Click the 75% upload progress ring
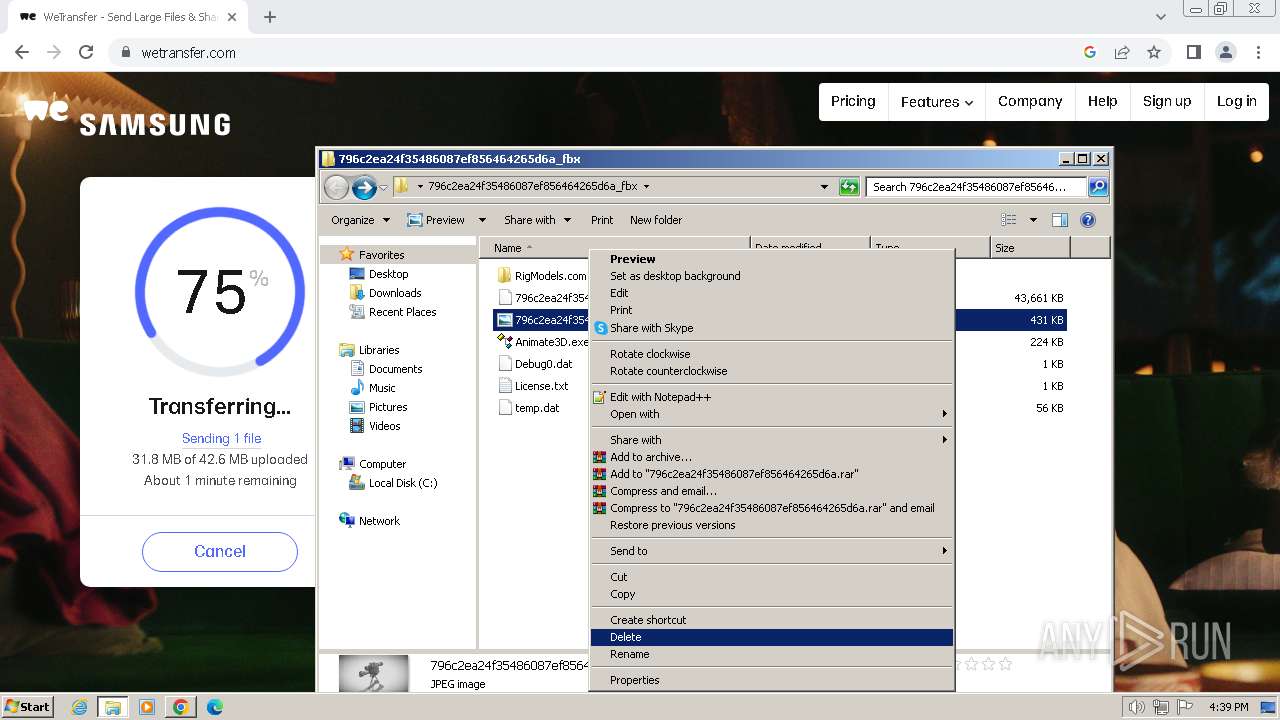Image resolution: width=1280 pixels, height=720 pixels. [220, 292]
